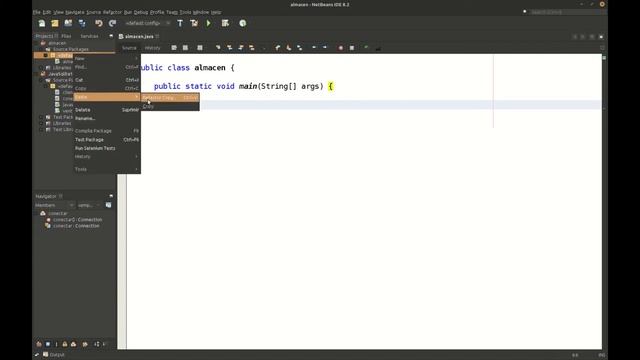640x360 pixels.
Task: Click the green Comment editor icon
Action: point(366,48)
